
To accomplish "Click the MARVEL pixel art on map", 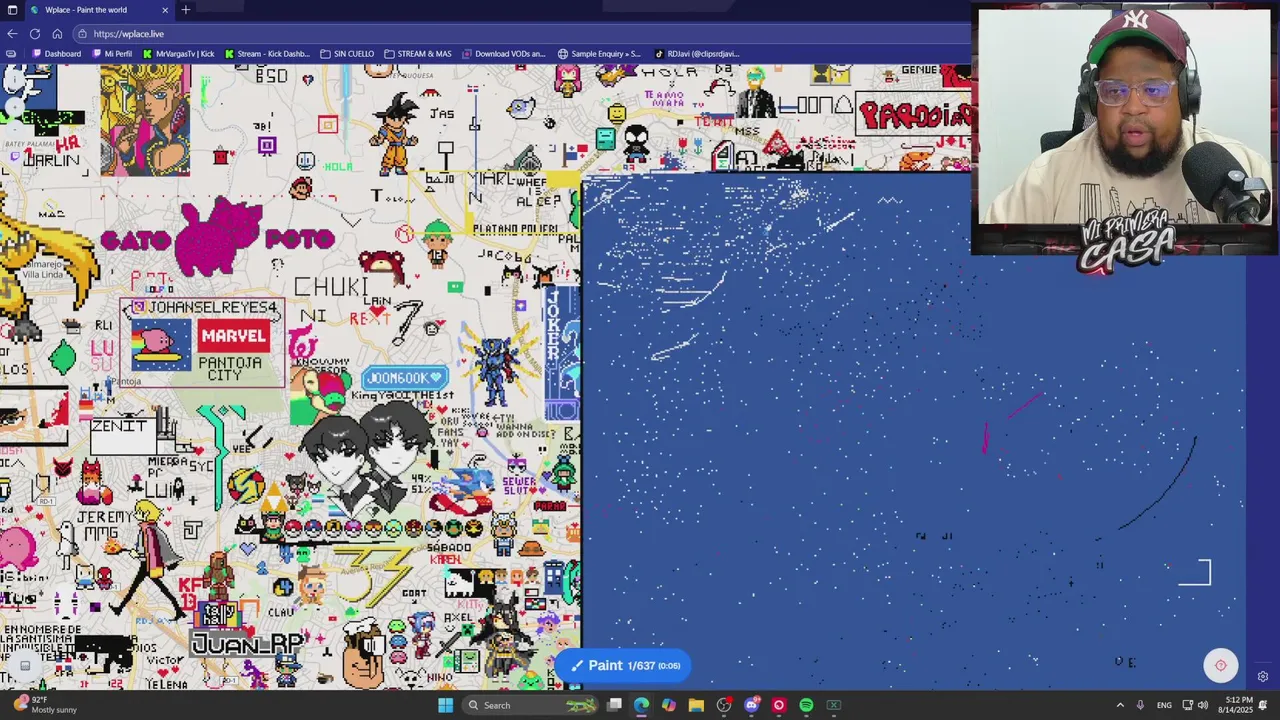I will (x=233, y=336).
